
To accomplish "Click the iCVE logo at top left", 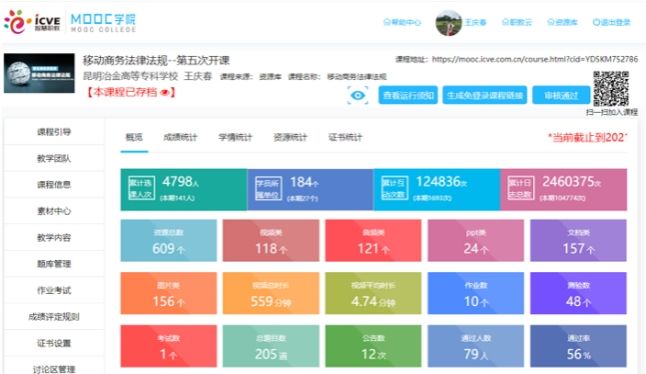I will pyautogui.click(x=32, y=22).
